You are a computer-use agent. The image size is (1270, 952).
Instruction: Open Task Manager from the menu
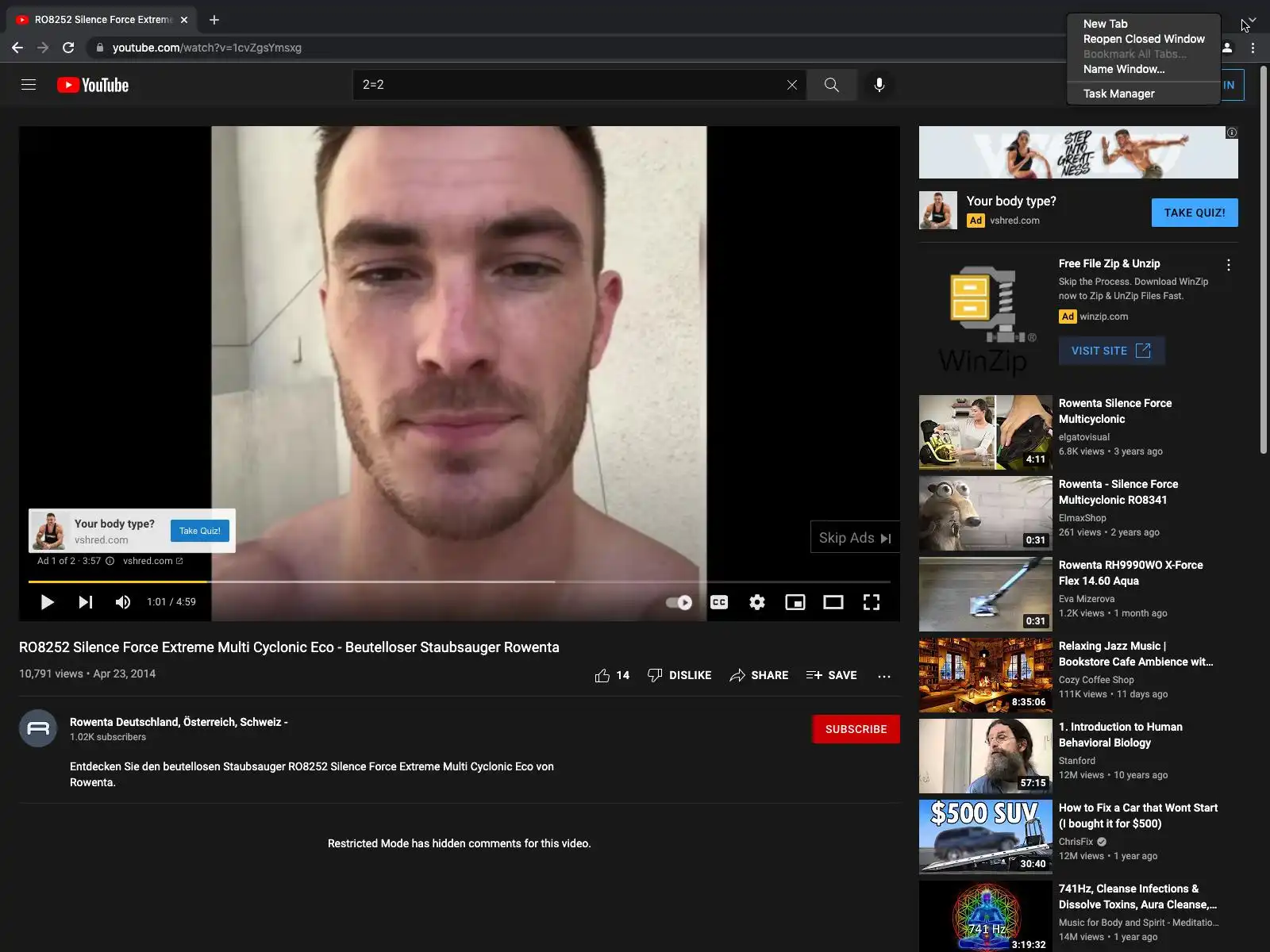[1119, 94]
